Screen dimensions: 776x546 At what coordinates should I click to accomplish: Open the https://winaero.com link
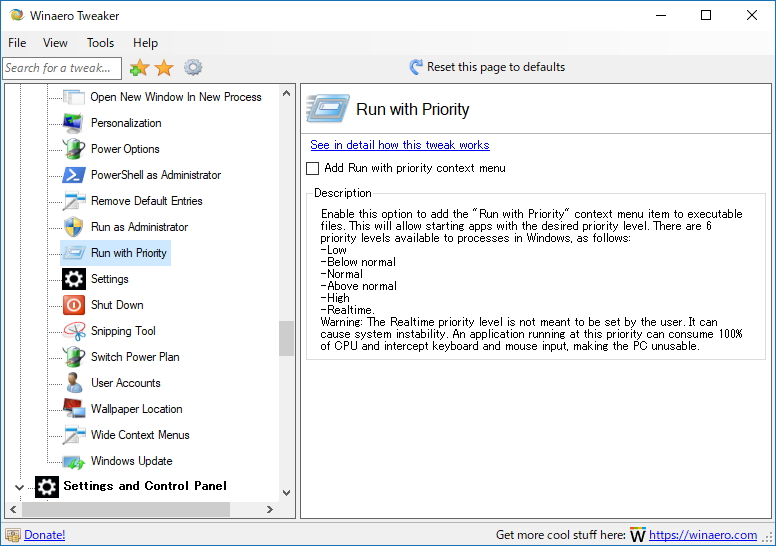(703, 535)
